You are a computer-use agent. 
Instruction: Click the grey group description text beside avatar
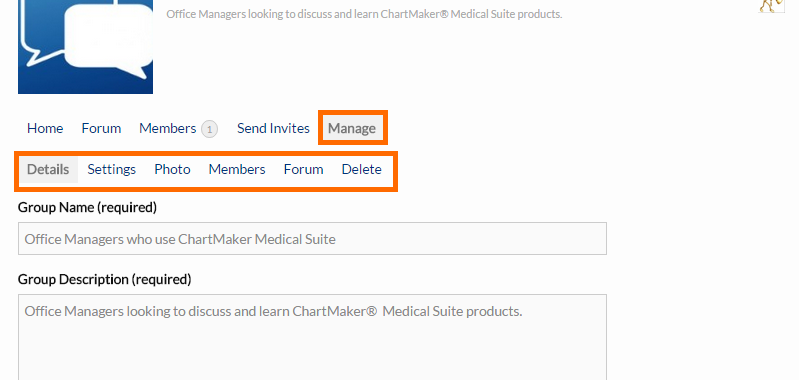pos(364,14)
